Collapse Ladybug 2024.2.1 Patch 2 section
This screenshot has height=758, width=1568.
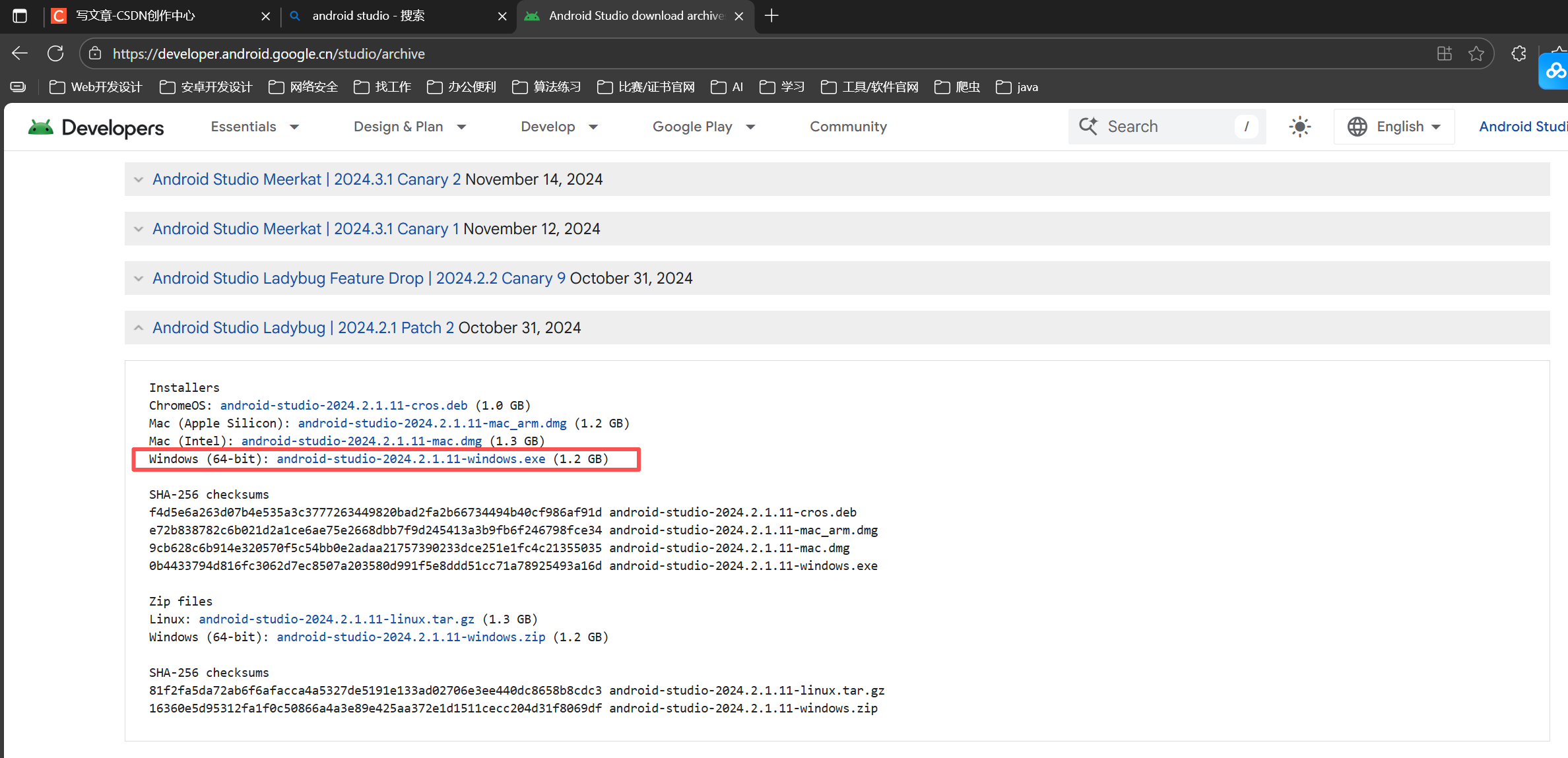pyautogui.click(x=837, y=328)
